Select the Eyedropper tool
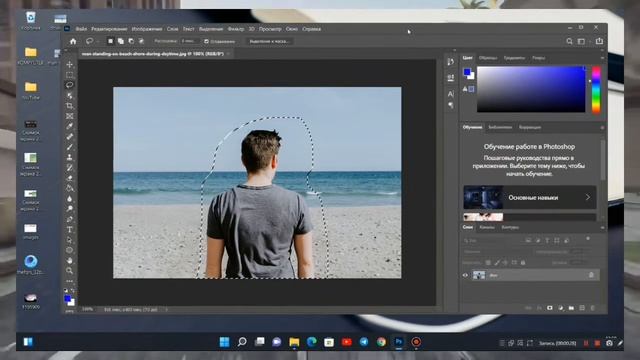The width and height of the screenshot is (640, 360). (70, 126)
